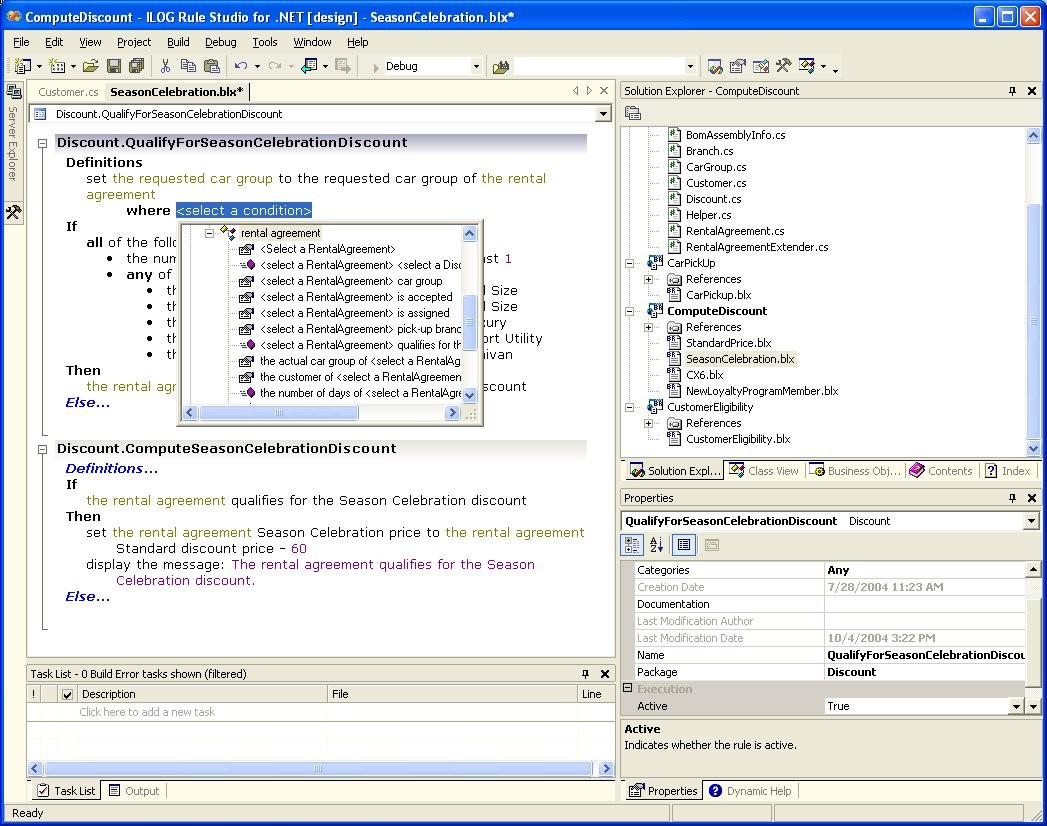
Task: Tick the Task List checkbox column header
Action: tap(67, 694)
